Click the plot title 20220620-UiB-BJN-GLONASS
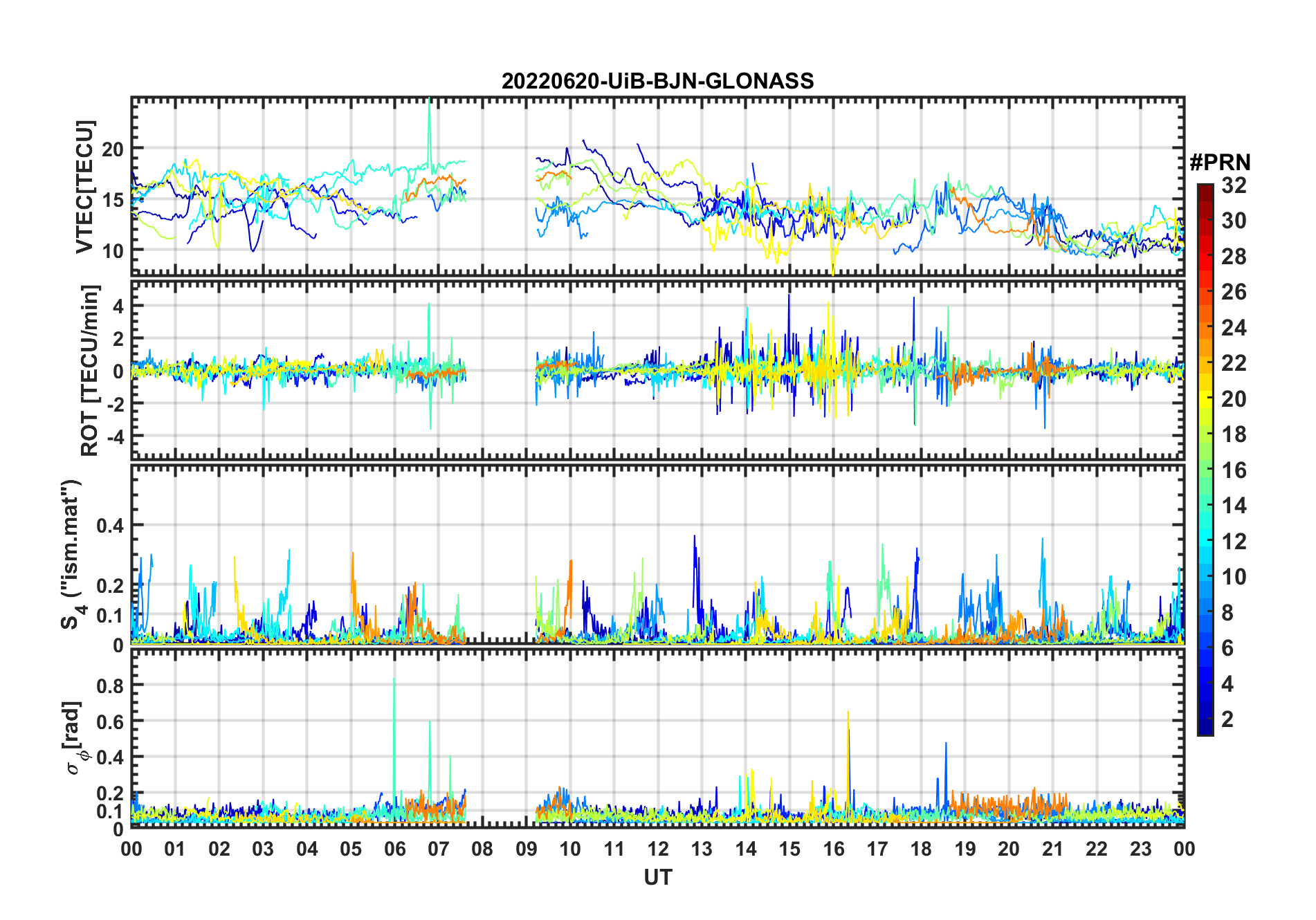 tap(657, 82)
